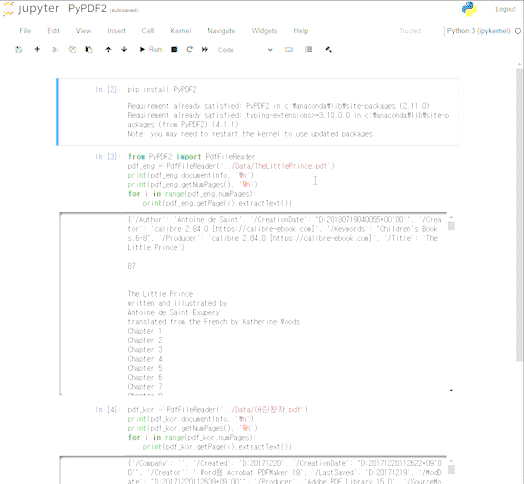
Task: Click the 'written and illustrated by' line
Action: point(177,303)
